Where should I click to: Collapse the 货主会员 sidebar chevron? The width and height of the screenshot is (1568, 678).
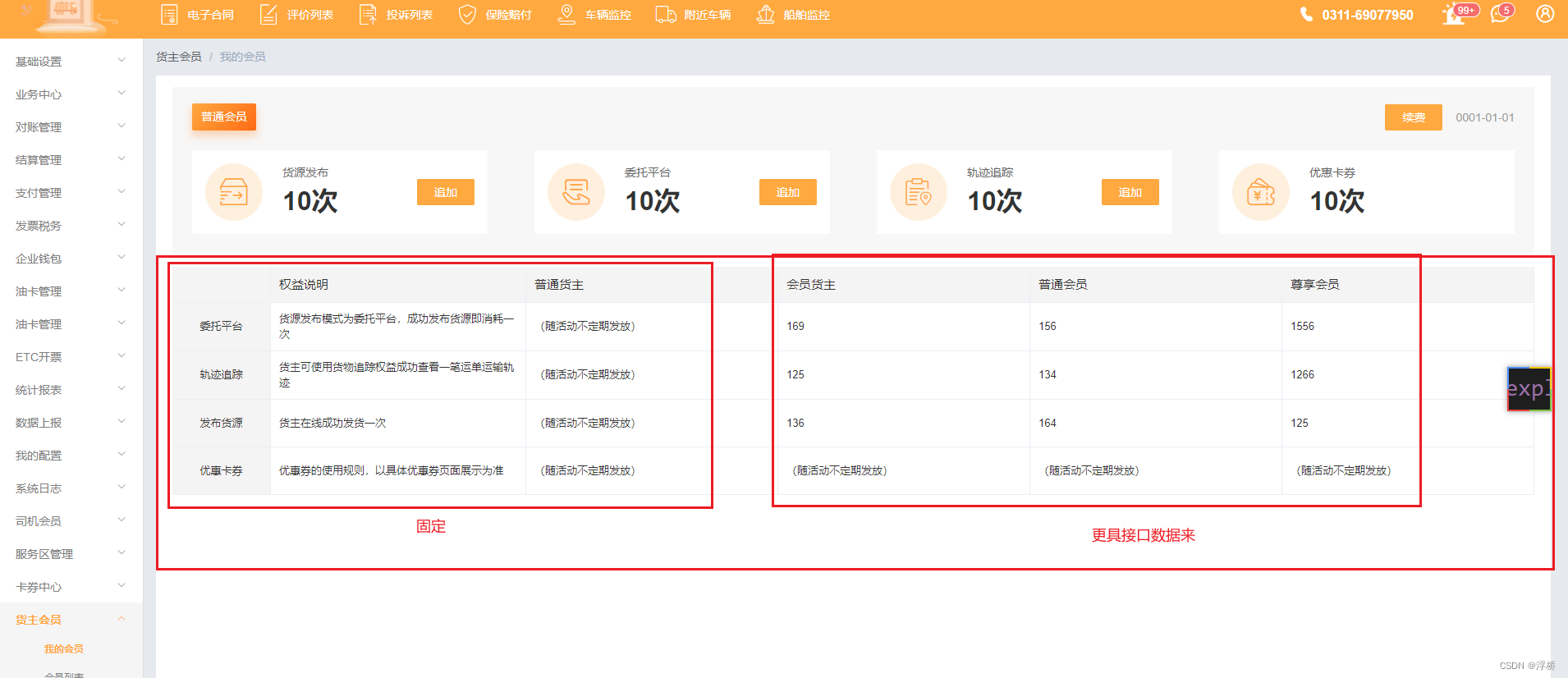pos(121,619)
